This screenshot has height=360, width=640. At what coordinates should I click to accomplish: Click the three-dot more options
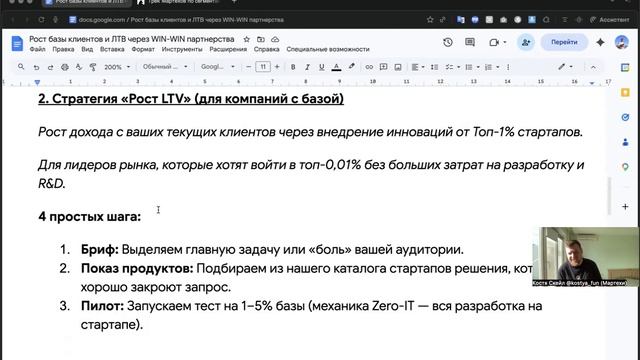tap(508, 67)
